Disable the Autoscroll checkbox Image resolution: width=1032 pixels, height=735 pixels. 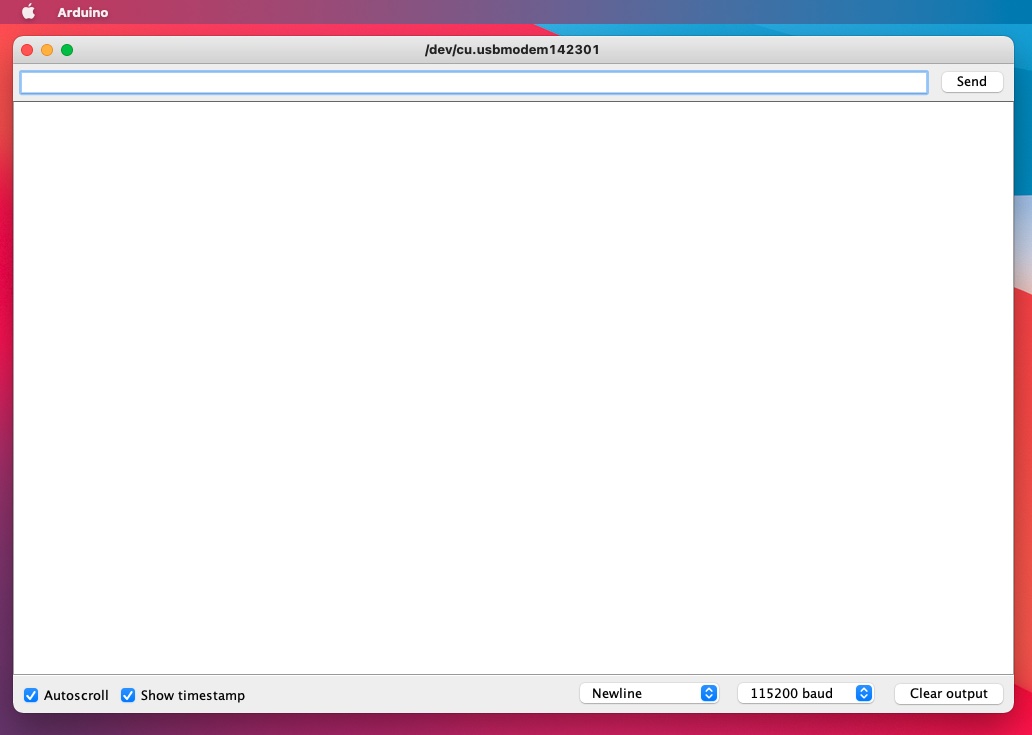(31, 695)
